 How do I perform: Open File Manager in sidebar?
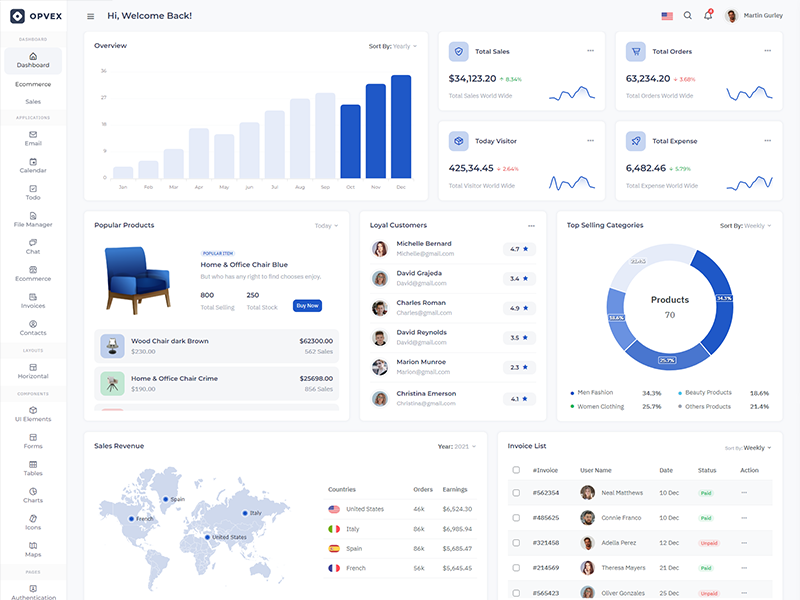click(x=33, y=219)
